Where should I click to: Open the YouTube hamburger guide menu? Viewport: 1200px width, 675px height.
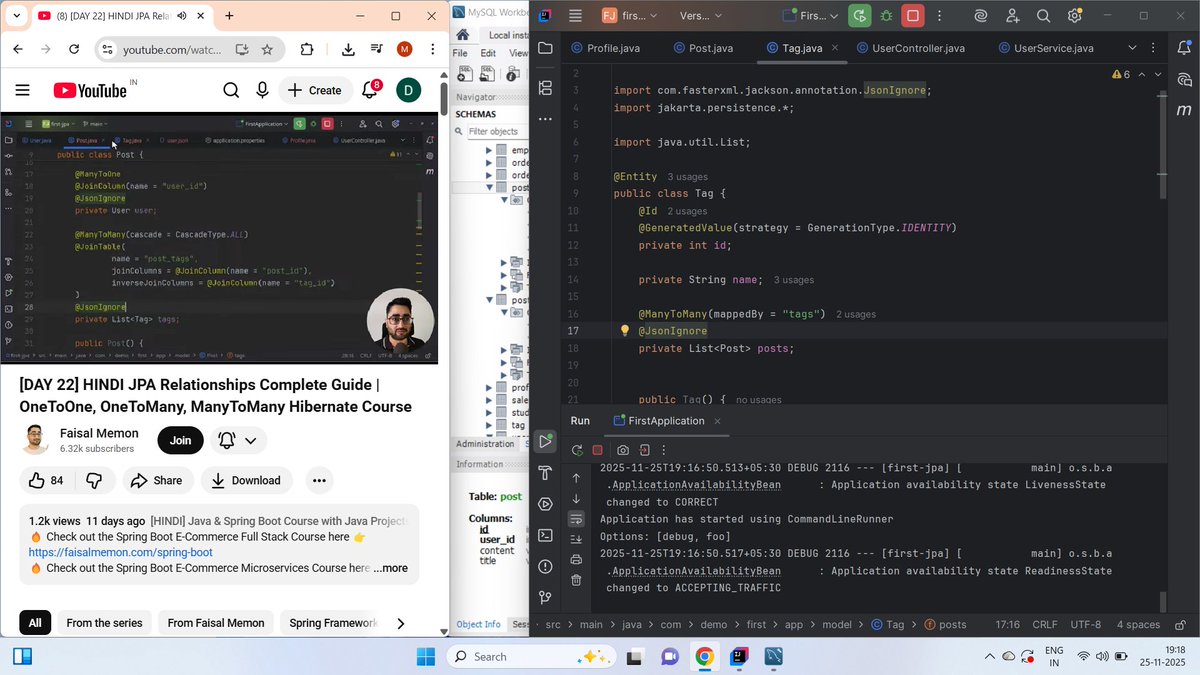(22, 90)
